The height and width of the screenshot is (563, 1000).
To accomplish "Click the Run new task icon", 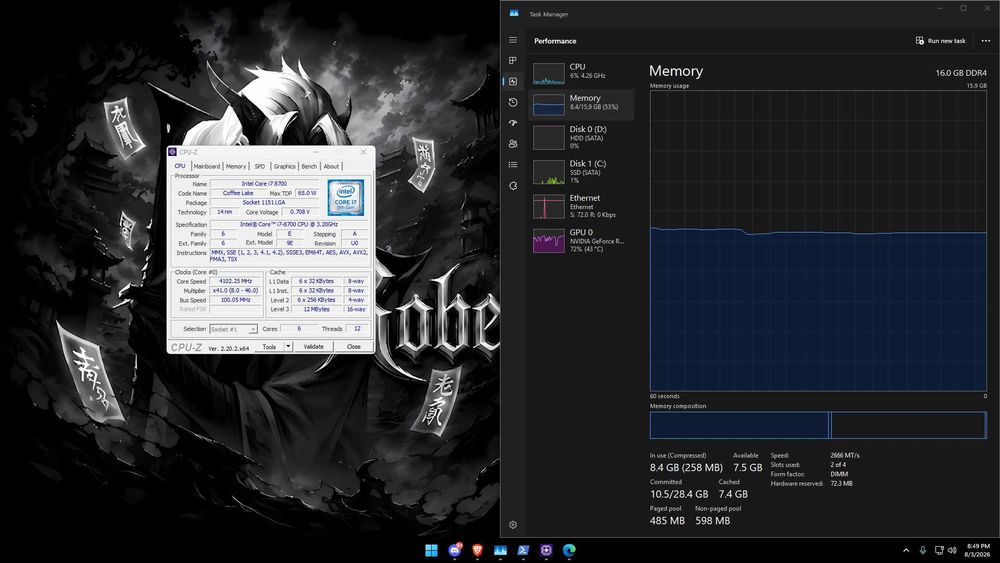I will click(x=920, y=40).
